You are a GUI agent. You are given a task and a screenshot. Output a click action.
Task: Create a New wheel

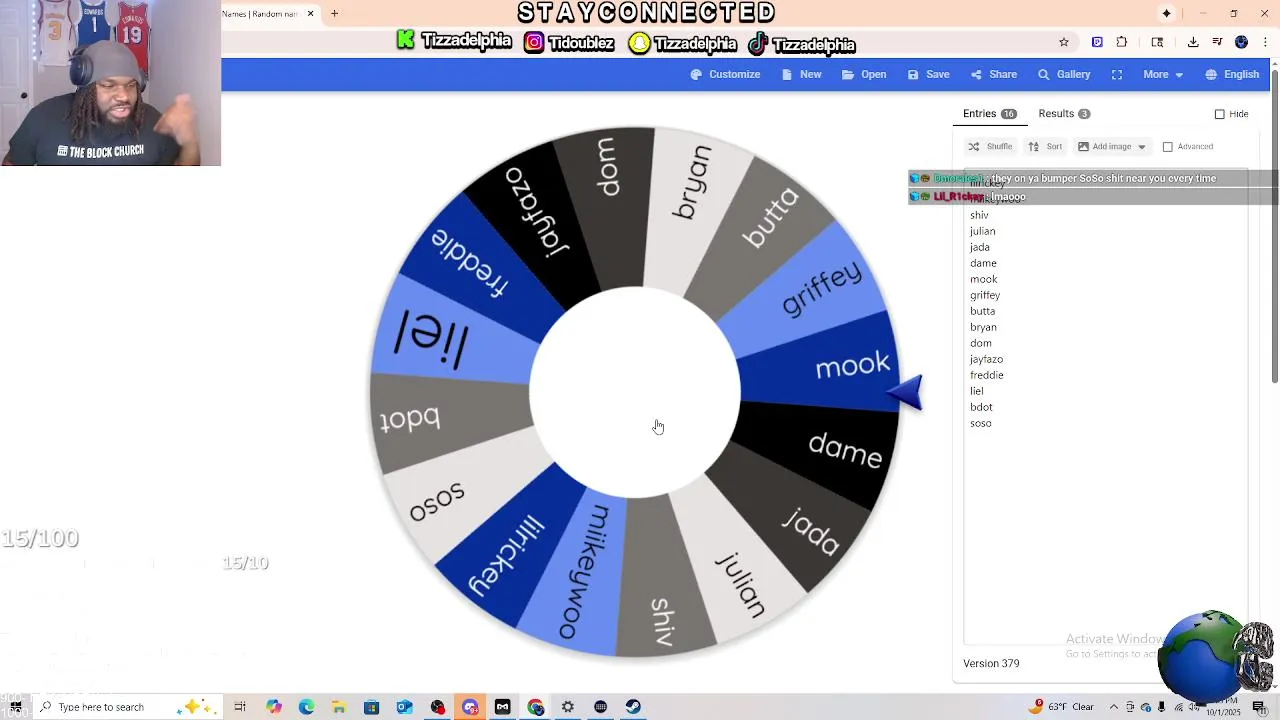[x=802, y=74]
